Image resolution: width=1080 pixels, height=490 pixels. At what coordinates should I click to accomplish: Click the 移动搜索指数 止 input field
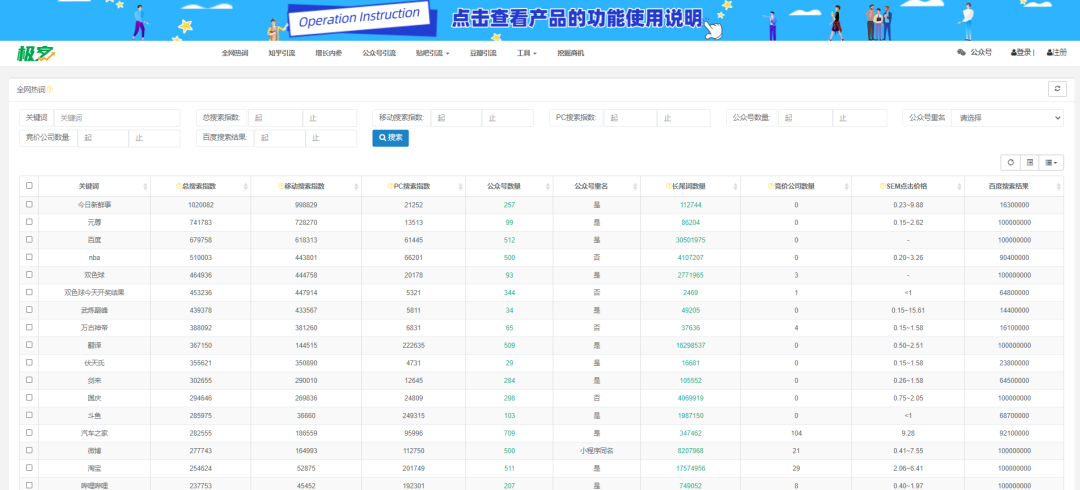[x=508, y=118]
